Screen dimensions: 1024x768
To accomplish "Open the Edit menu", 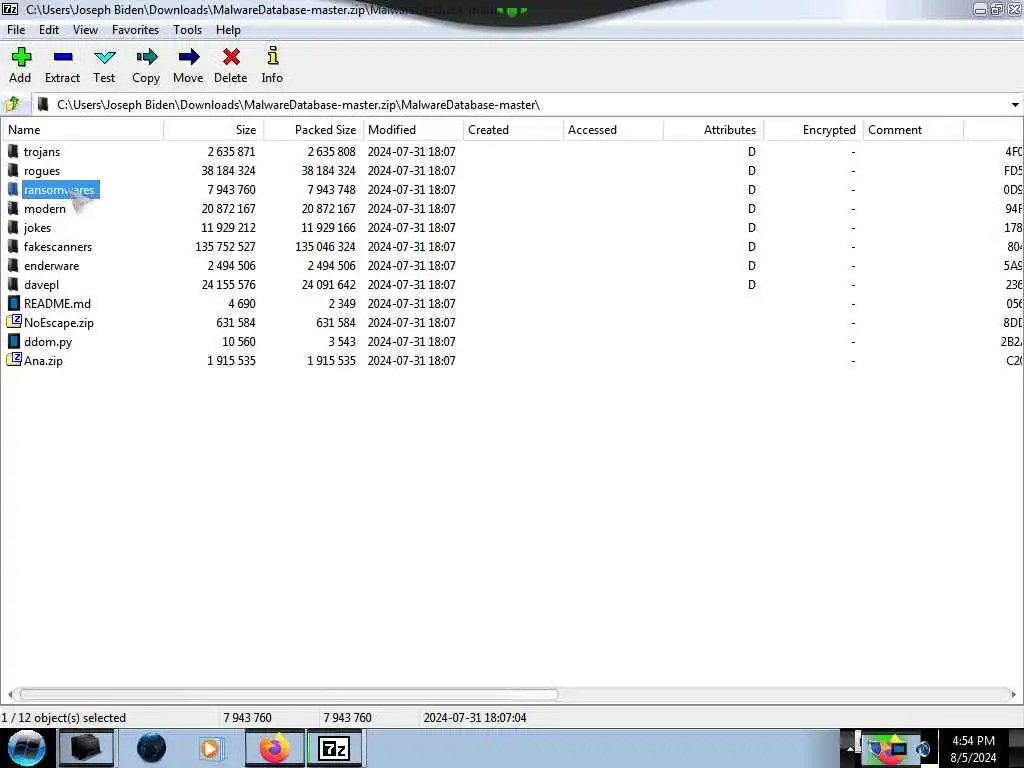I will [x=48, y=30].
